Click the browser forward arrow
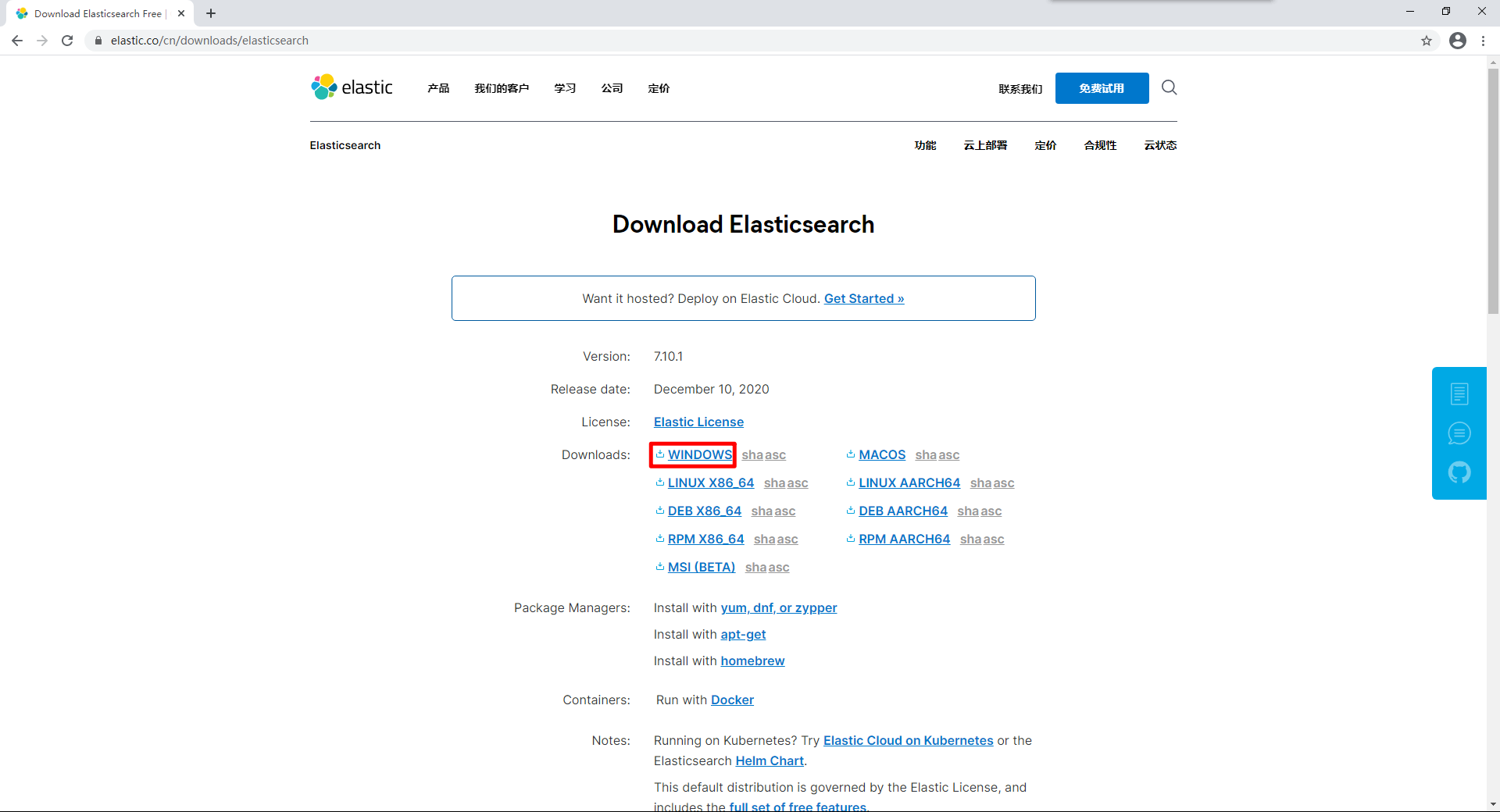1500x812 pixels. [42, 41]
